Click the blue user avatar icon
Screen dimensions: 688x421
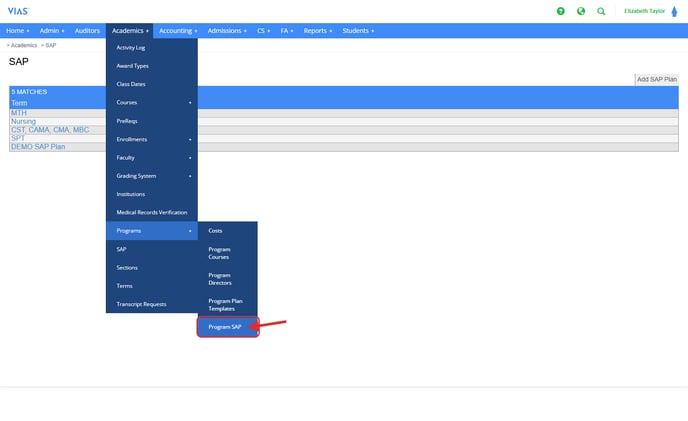pos(674,11)
